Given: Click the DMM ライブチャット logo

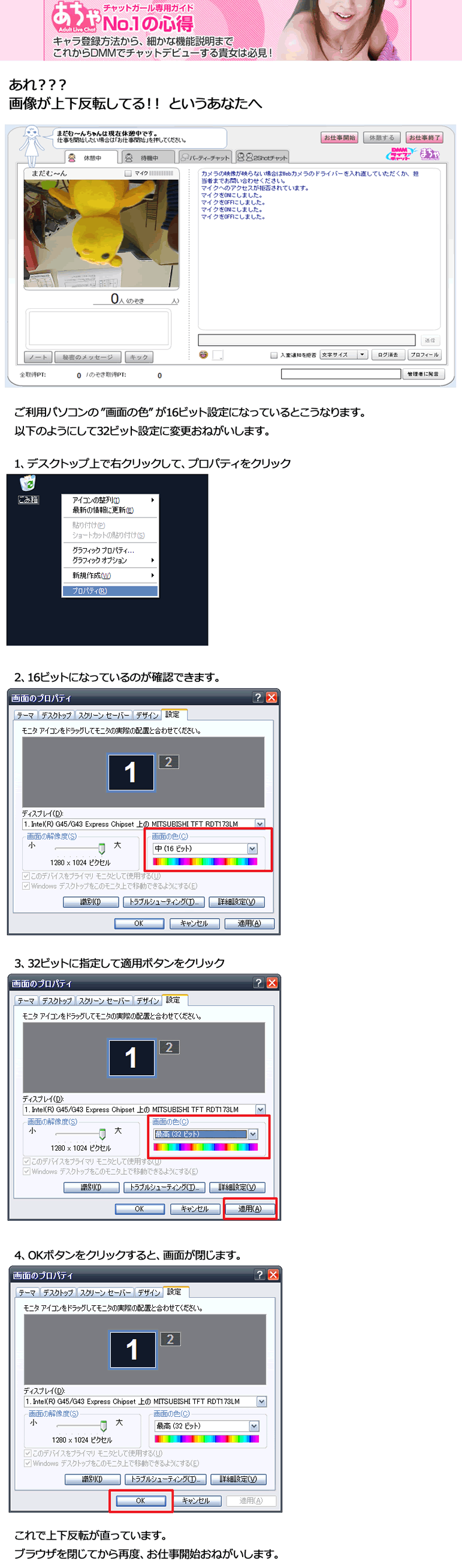Looking at the screenshot, I should coord(402,154).
